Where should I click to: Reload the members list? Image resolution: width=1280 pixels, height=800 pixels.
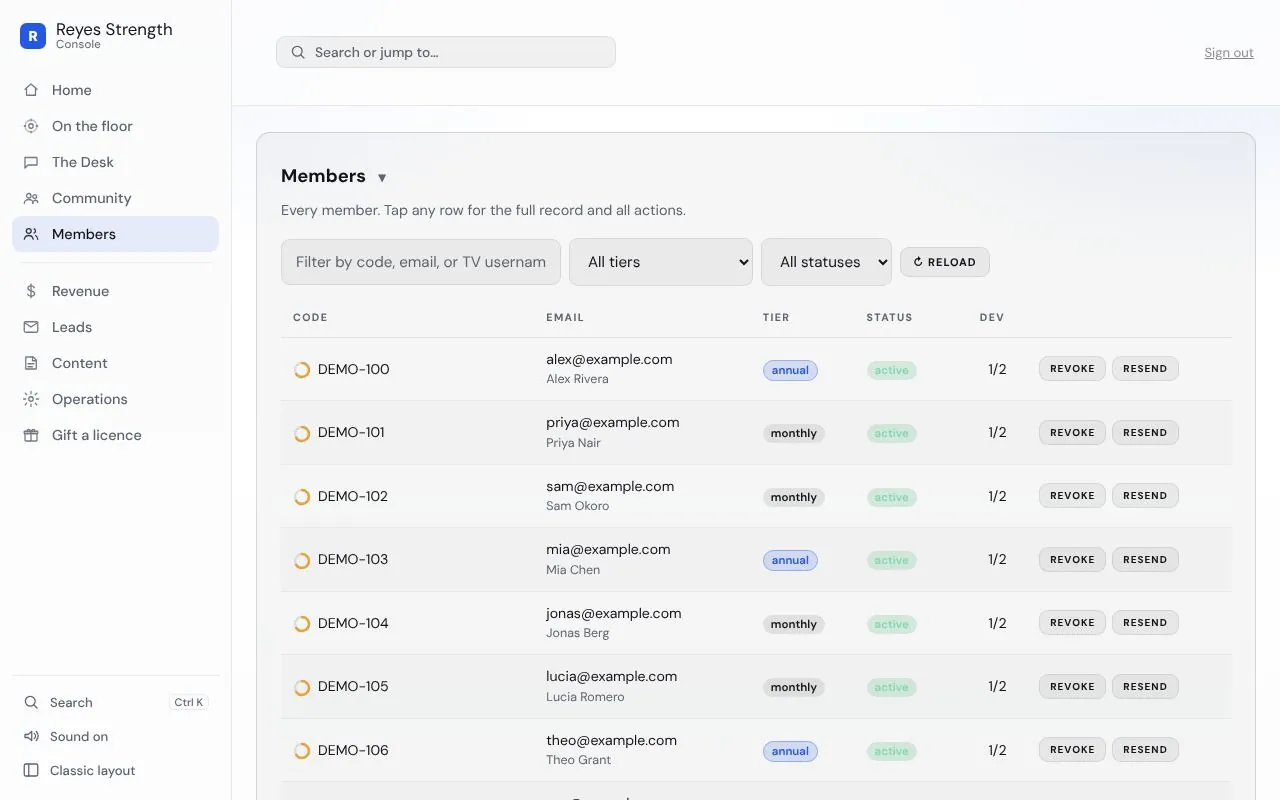tap(945, 262)
